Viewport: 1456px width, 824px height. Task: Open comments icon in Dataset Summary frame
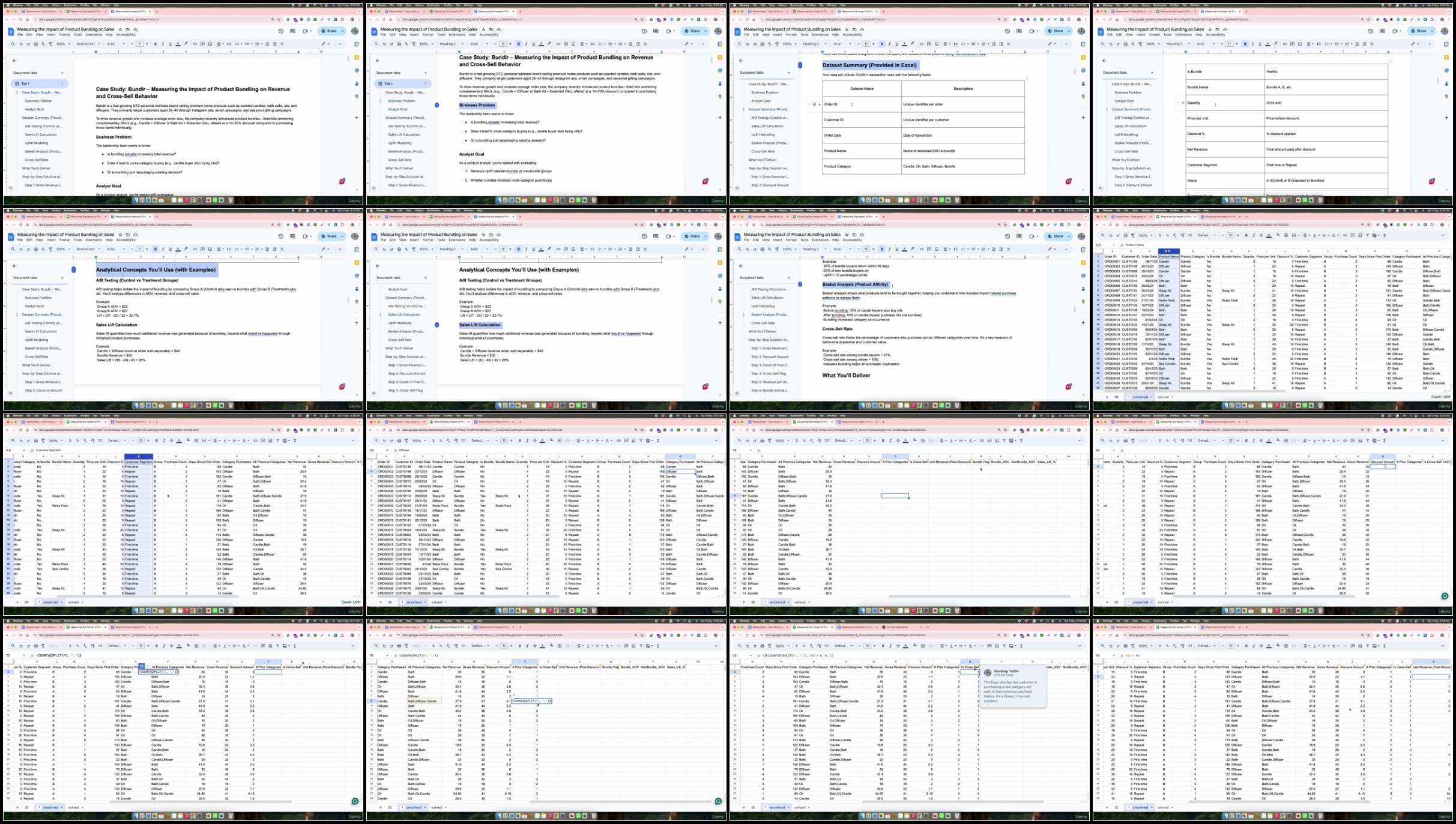pyautogui.click(x=1019, y=31)
